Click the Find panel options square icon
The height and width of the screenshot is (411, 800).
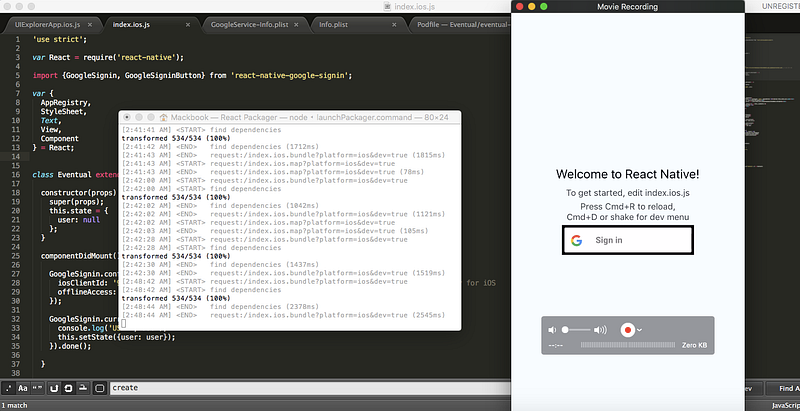[100, 388]
